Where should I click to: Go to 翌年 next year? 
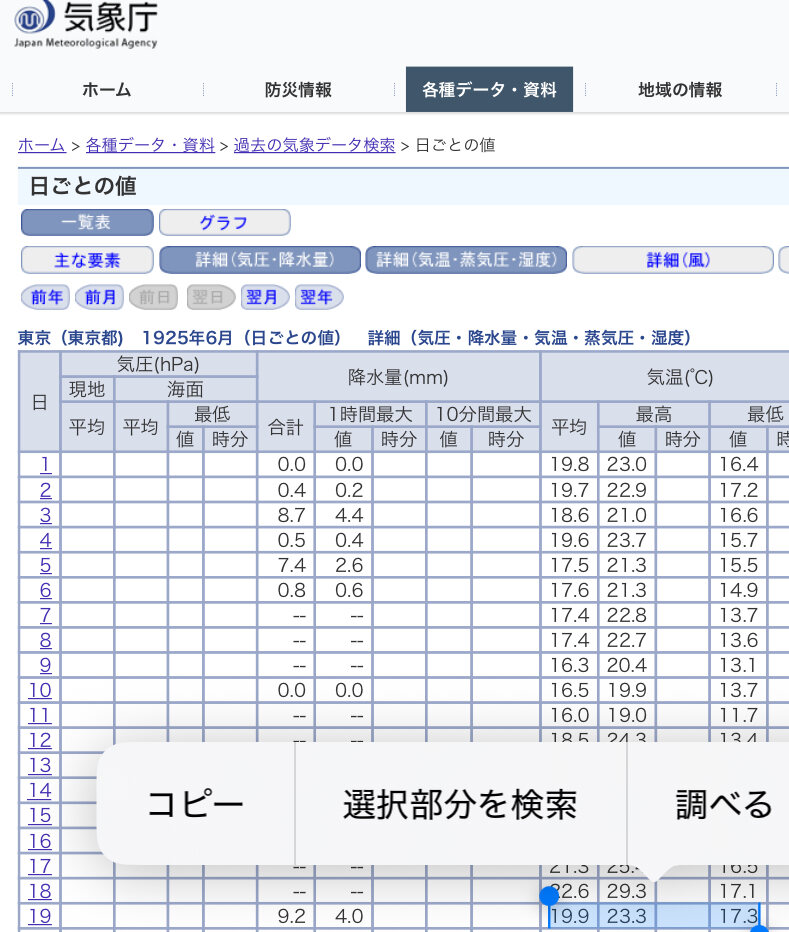tap(318, 297)
